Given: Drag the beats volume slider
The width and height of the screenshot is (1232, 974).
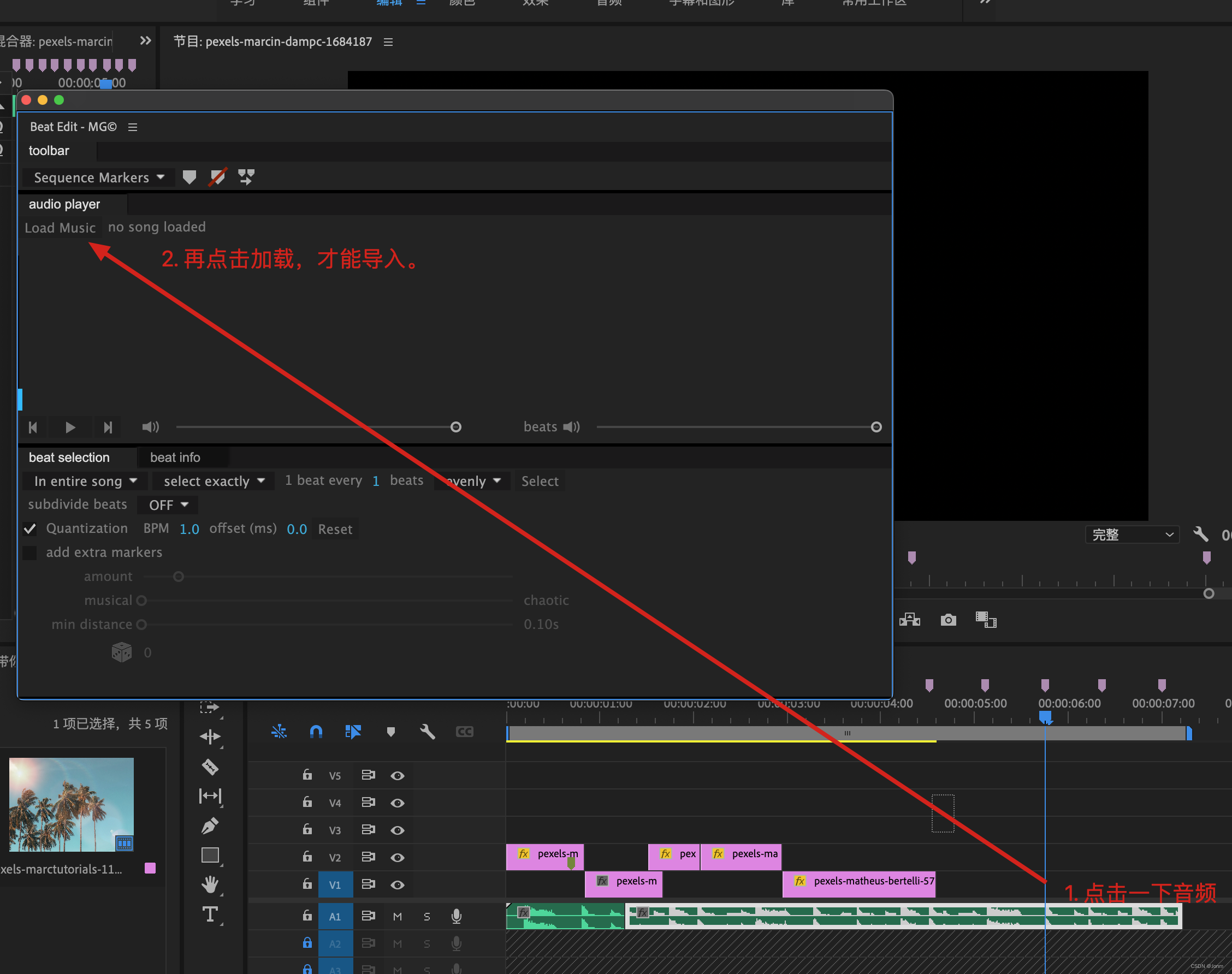Looking at the screenshot, I should click(x=877, y=427).
